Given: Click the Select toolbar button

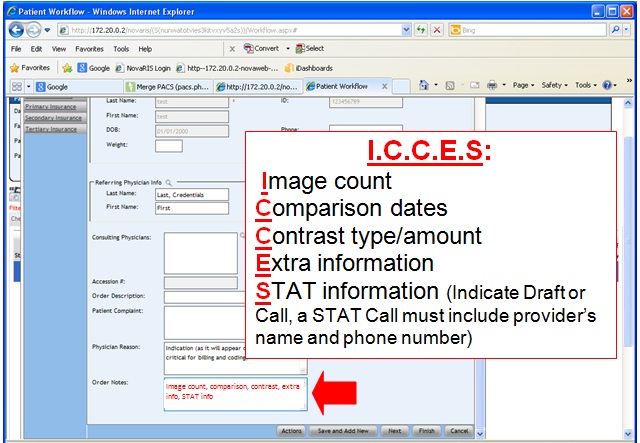Looking at the screenshot, I should pos(310,49).
